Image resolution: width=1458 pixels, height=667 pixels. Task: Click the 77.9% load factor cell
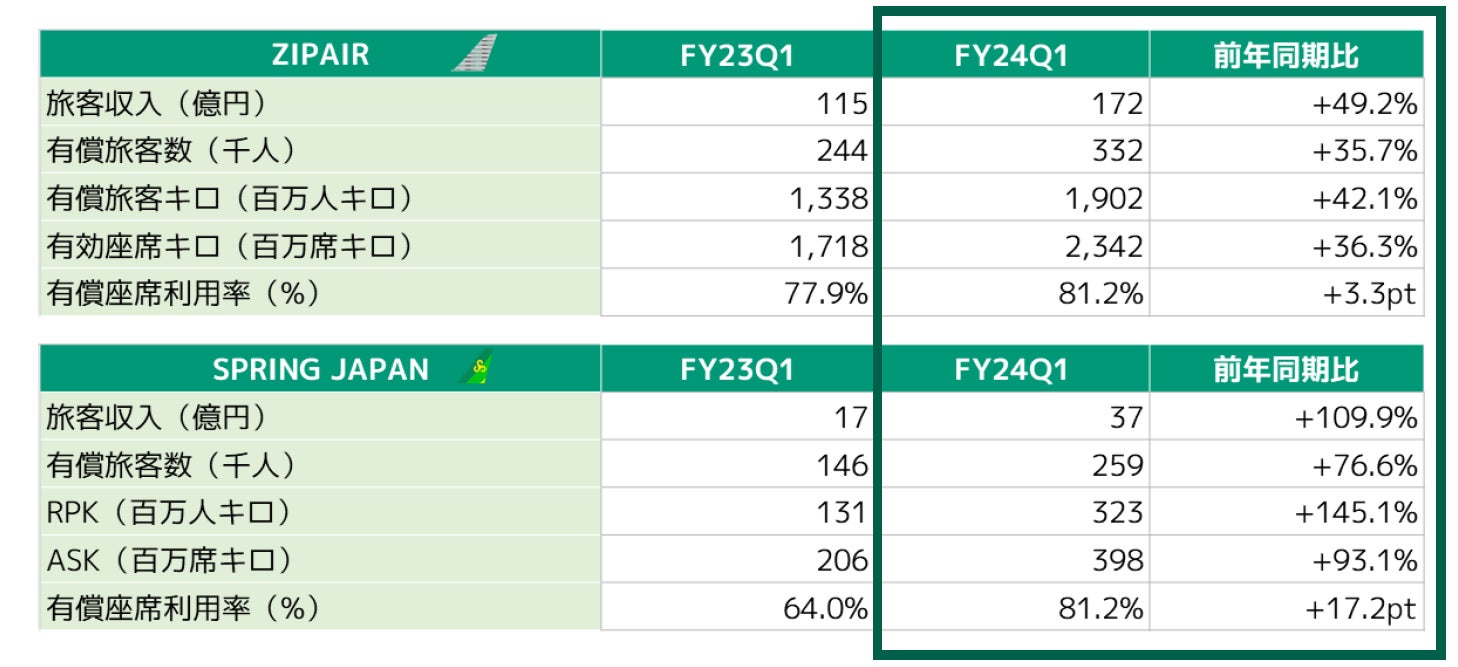point(737,293)
